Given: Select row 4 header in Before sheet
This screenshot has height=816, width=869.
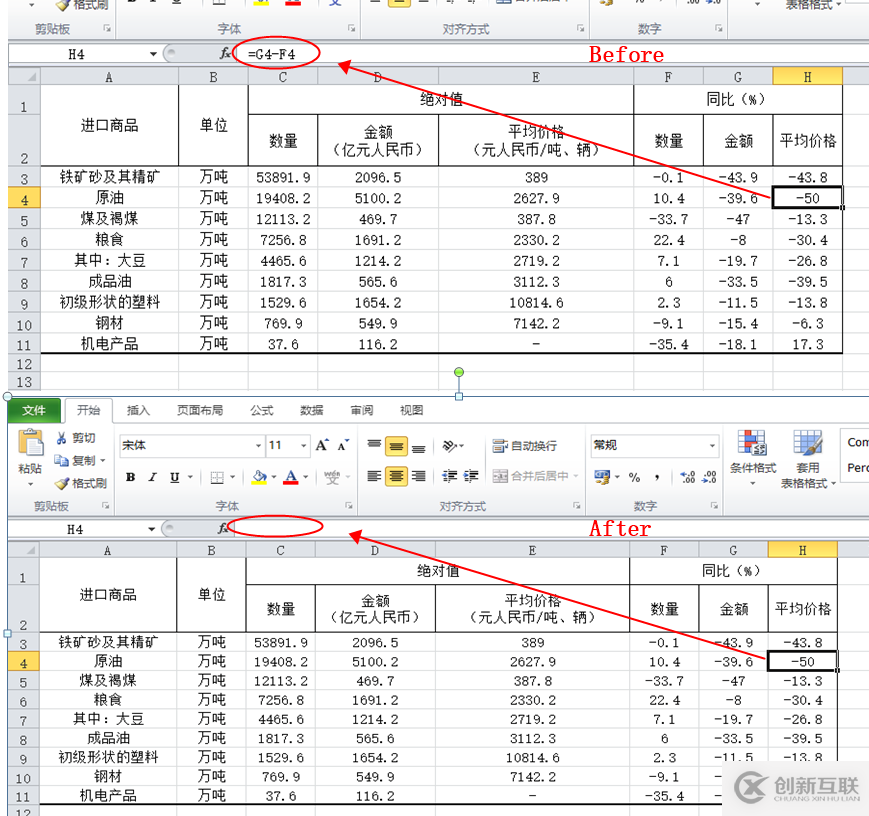Looking at the screenshot, I should [24, 198].
